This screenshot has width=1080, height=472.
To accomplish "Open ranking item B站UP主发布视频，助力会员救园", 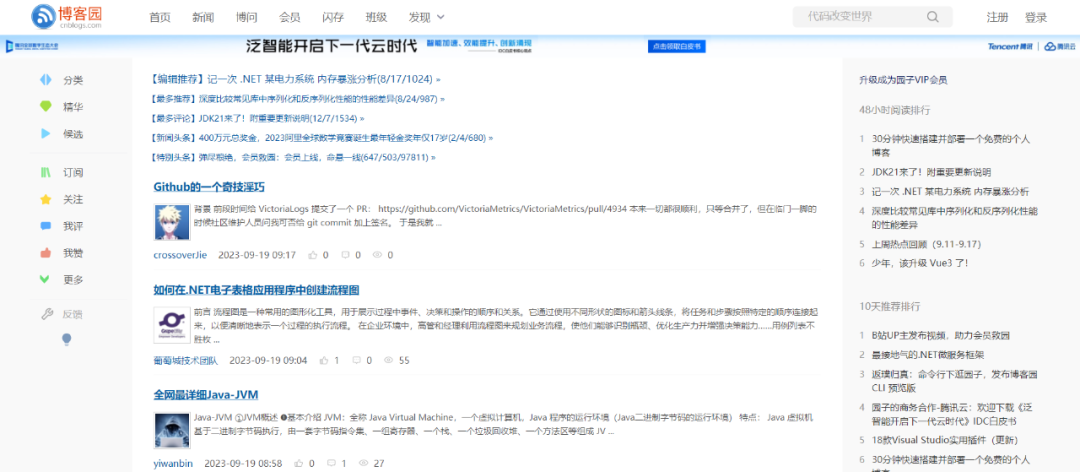I will (x=941, y=336).
